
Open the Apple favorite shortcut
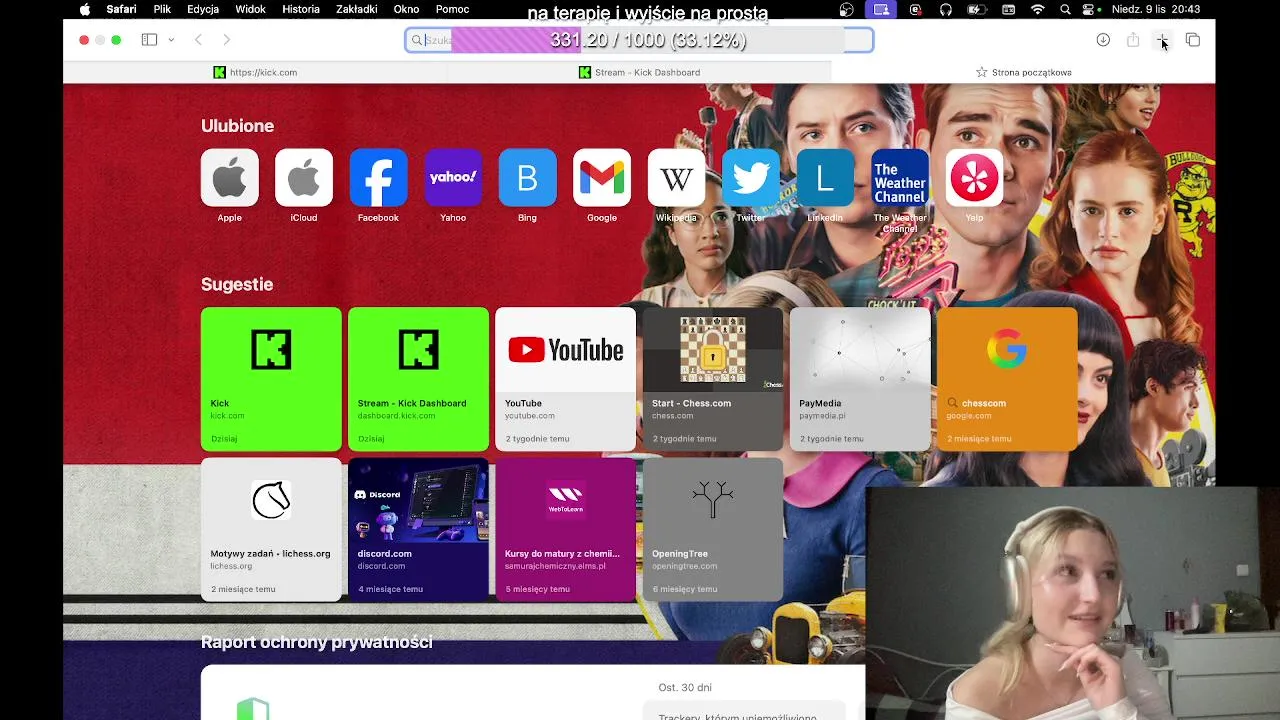click(229, 178)
